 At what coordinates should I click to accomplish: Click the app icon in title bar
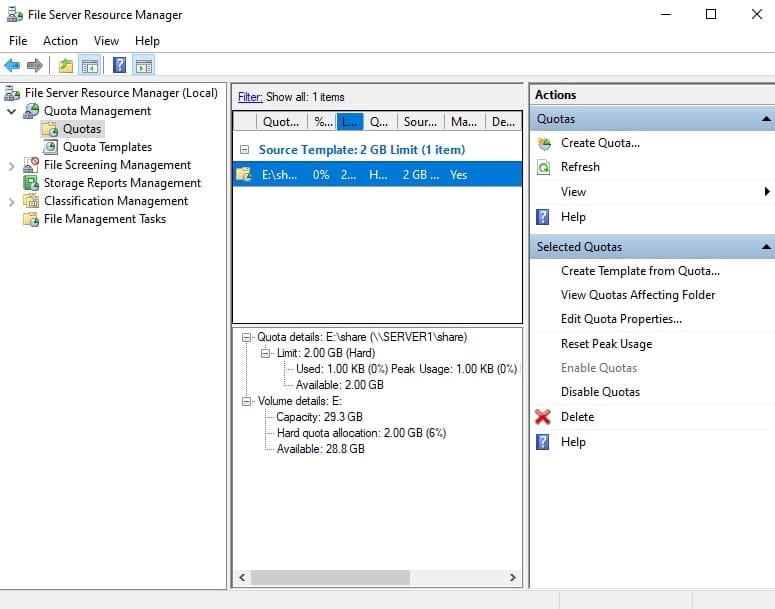(14, 15)
